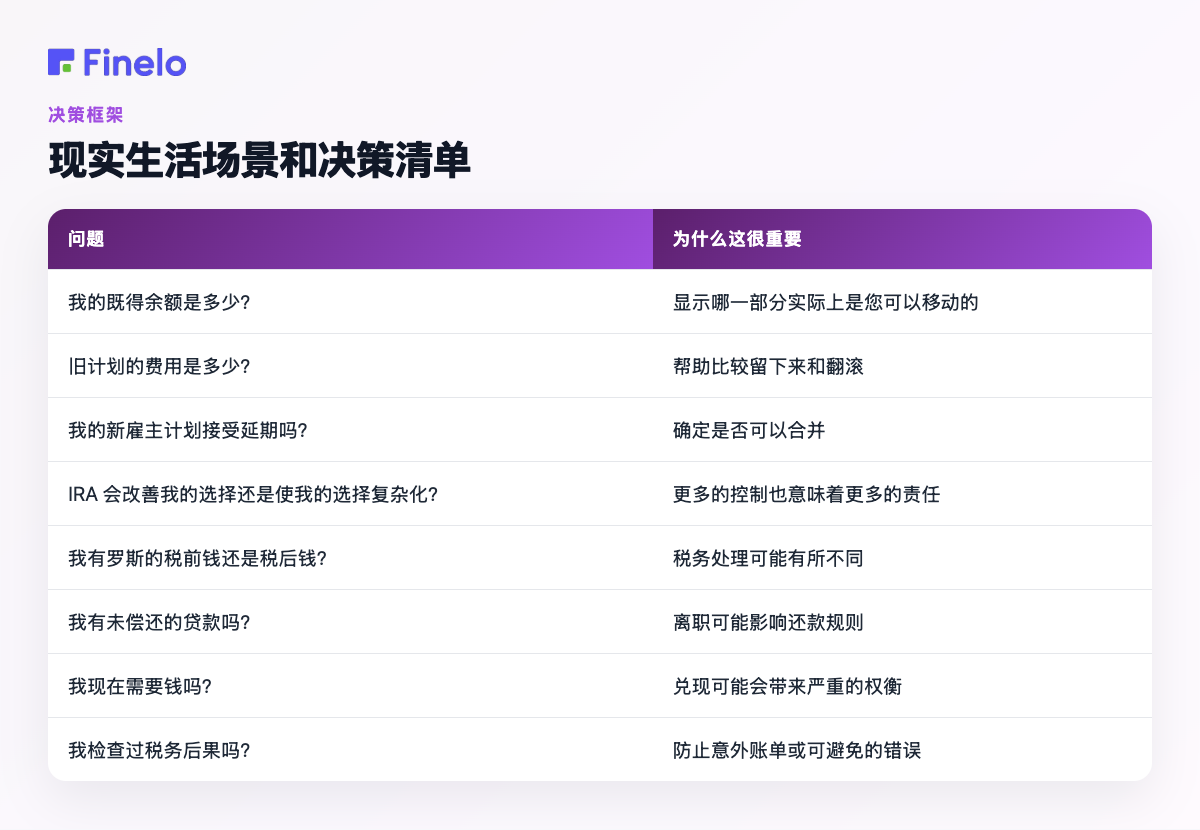Click the heading 现实生活场景和决策清单
Screen dimensions: 1200x830
[x=259, y=161]
